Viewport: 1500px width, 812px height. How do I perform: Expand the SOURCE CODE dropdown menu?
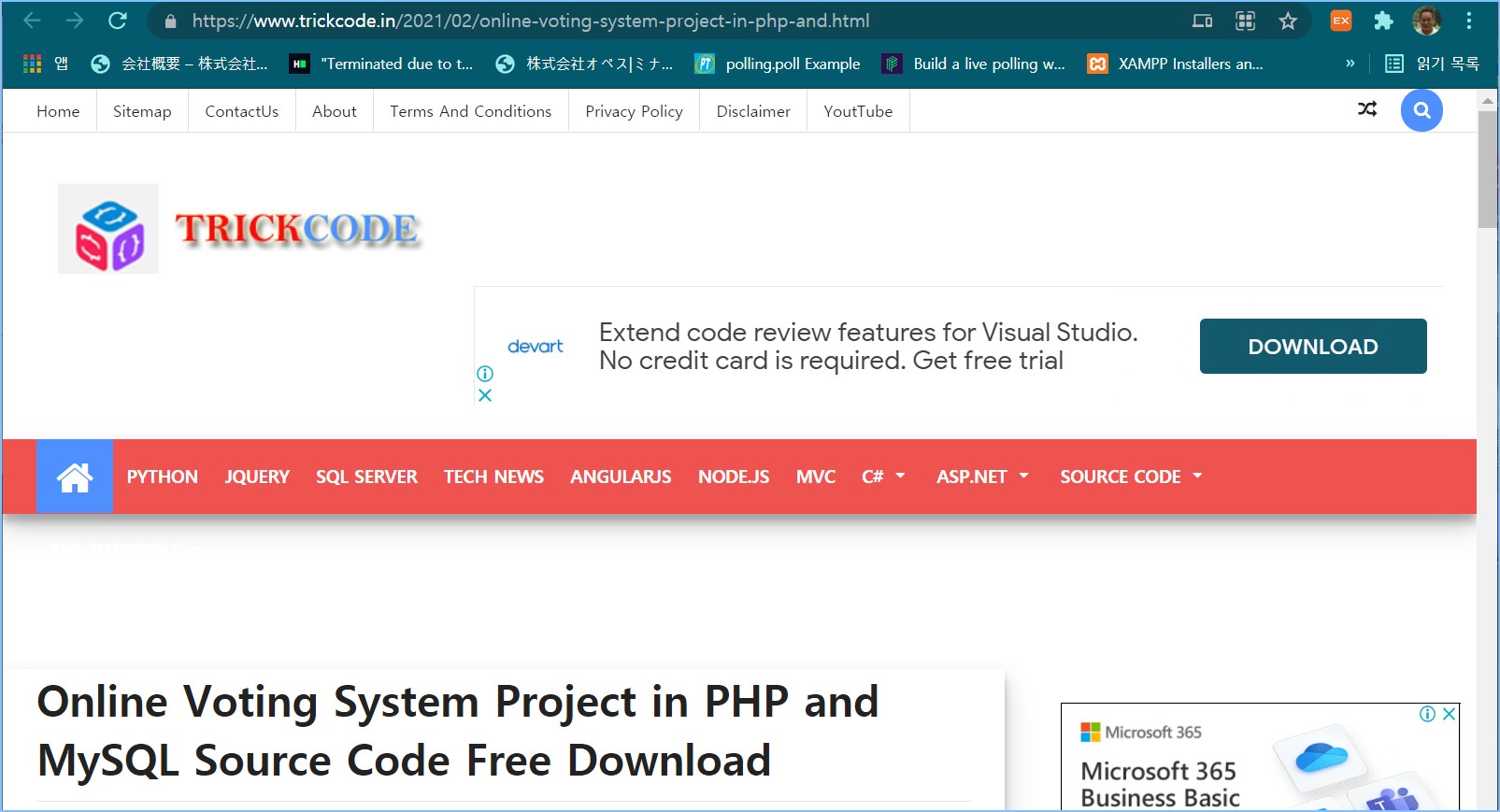(x=1131, y=477)
